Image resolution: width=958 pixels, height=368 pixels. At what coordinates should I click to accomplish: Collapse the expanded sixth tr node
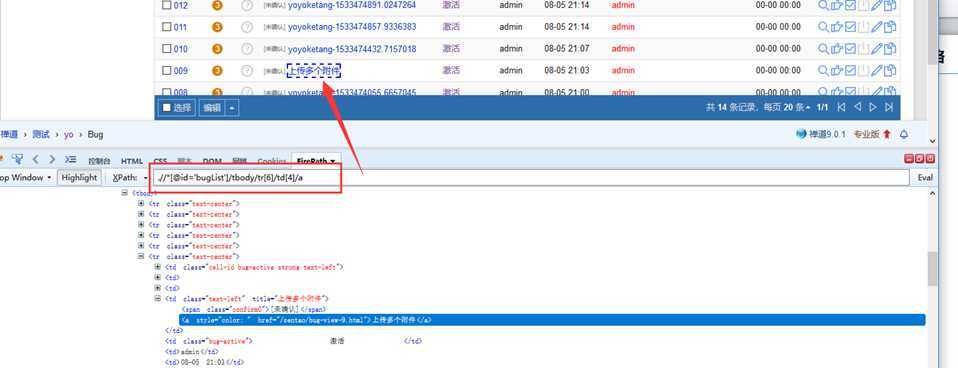pos(141,257)
